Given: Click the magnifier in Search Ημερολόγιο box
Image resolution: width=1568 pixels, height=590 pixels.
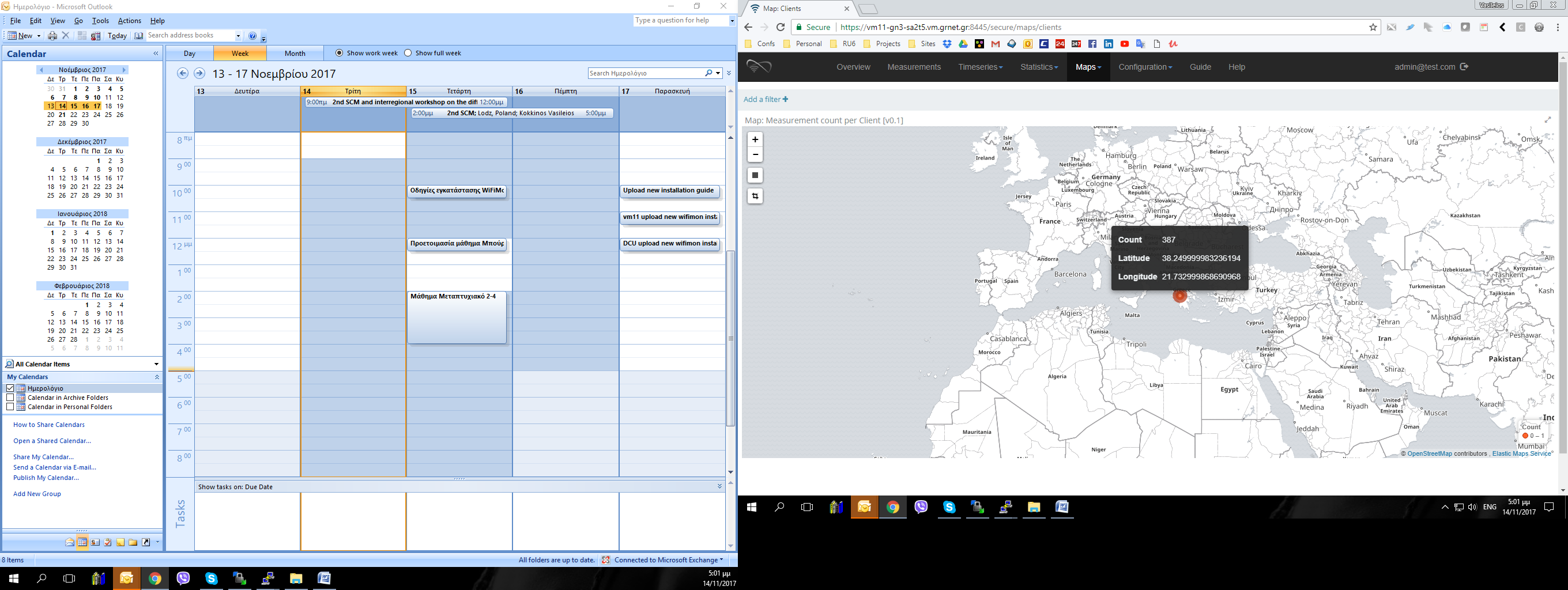Looking at the screenshot, I should [x=708, y=73].
